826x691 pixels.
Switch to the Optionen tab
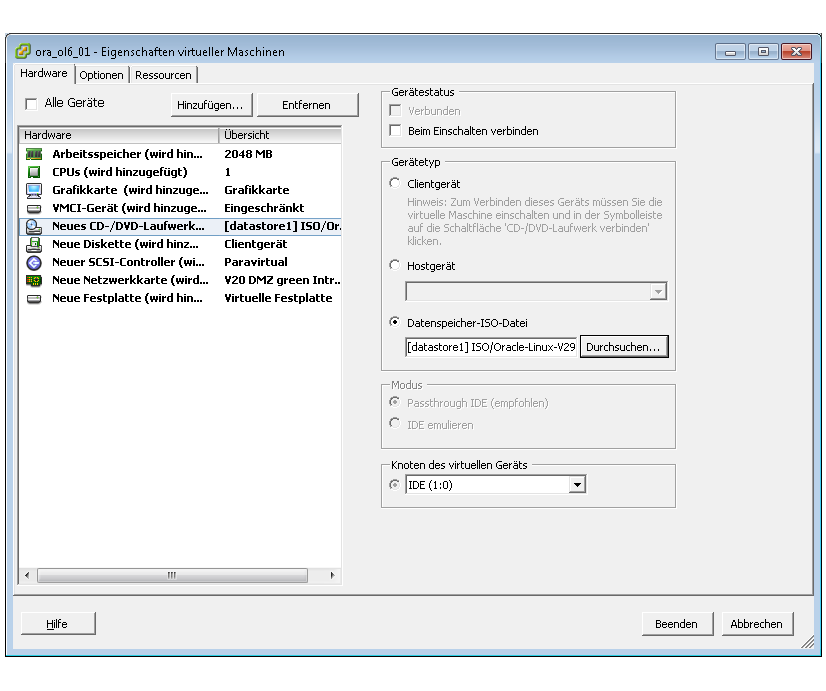[102, 75]
